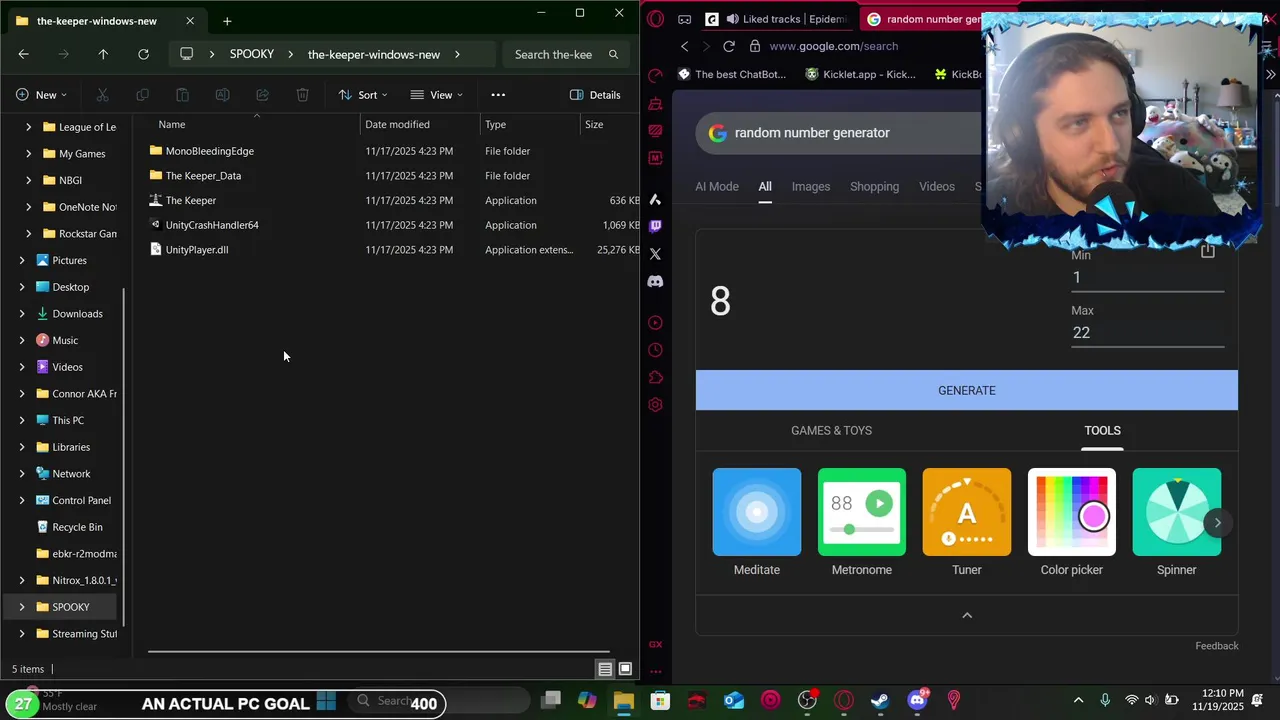This screenshot has width=1280, height=720.
Task: Go back in File Explorer
Action: (23, 54)
